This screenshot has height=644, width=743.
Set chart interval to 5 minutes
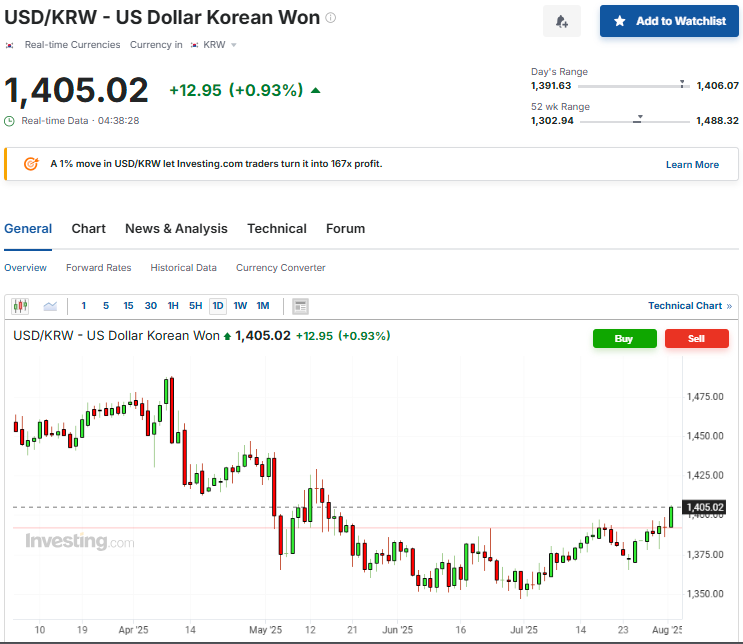[106, 306]
